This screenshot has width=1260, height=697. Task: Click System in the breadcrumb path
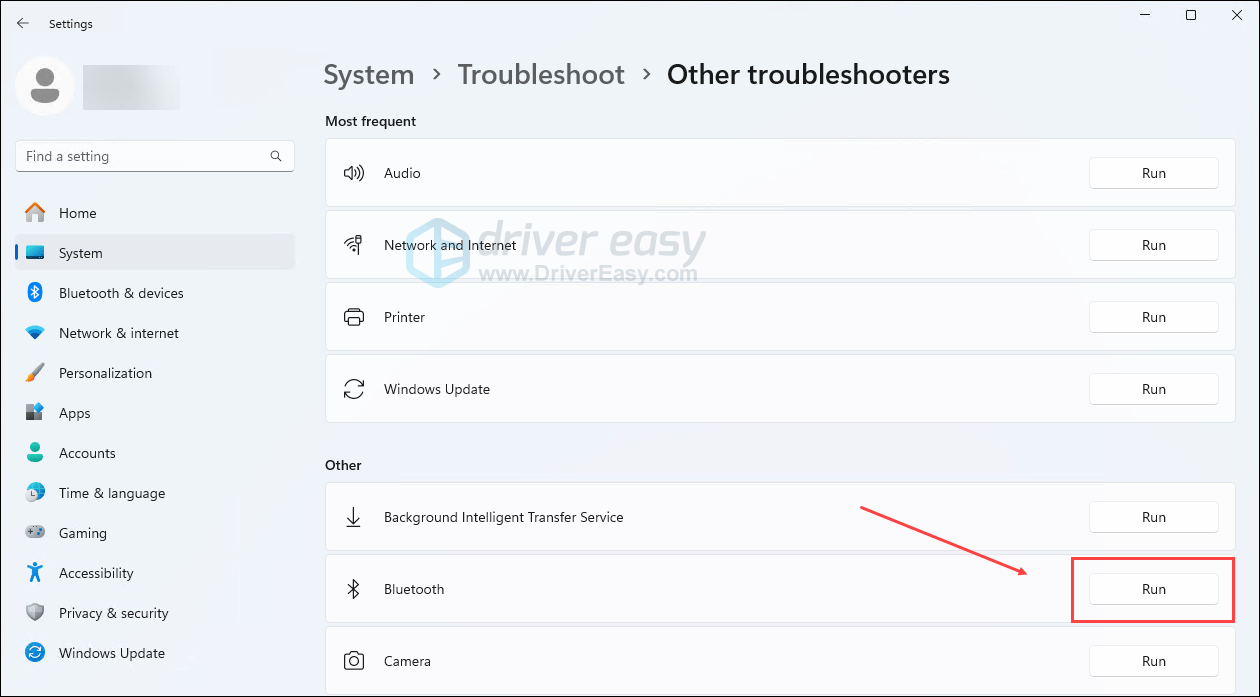coord(368,75)
